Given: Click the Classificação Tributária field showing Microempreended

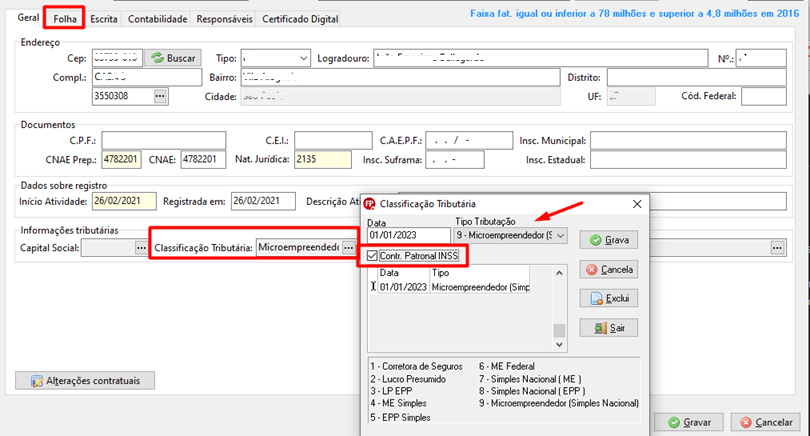Looking at the screenshot, I should (299, 247).
